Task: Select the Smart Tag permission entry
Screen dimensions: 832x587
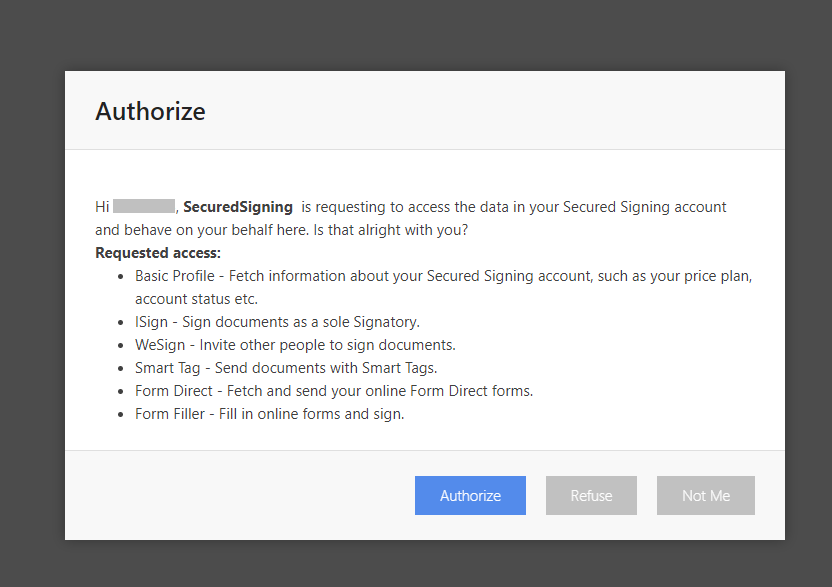Action: [x=286, y=368]
